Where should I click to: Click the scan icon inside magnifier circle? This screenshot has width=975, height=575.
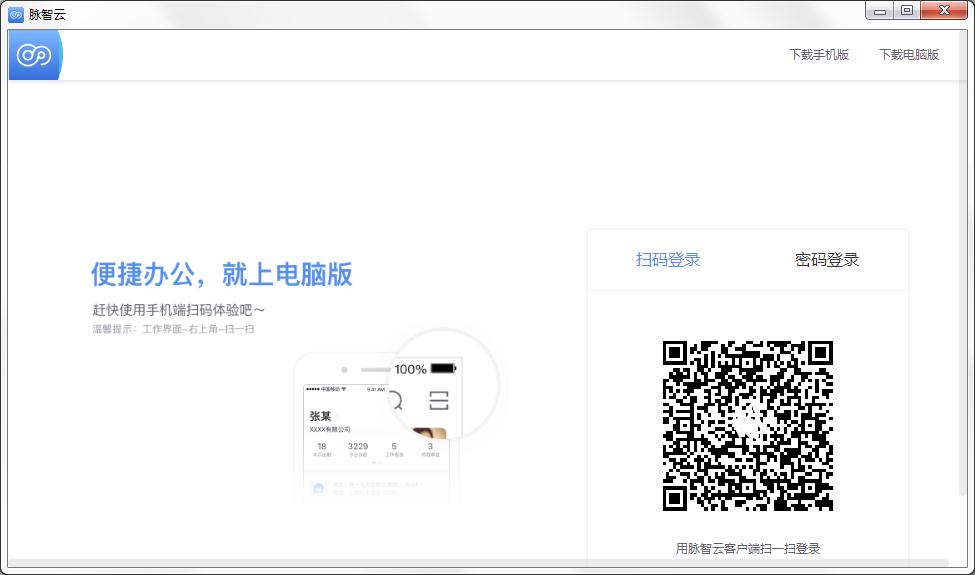[x=438, y=401]
